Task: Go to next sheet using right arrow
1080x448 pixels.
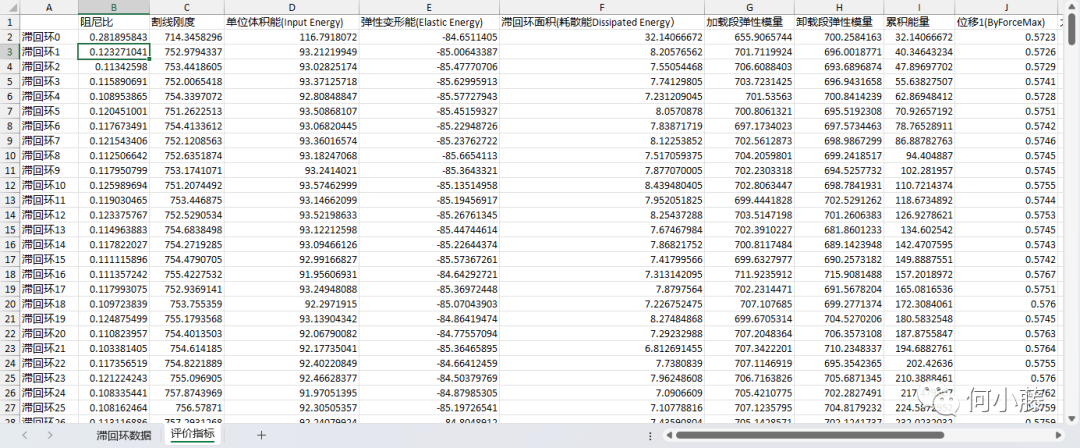Action: coord(50,435)
